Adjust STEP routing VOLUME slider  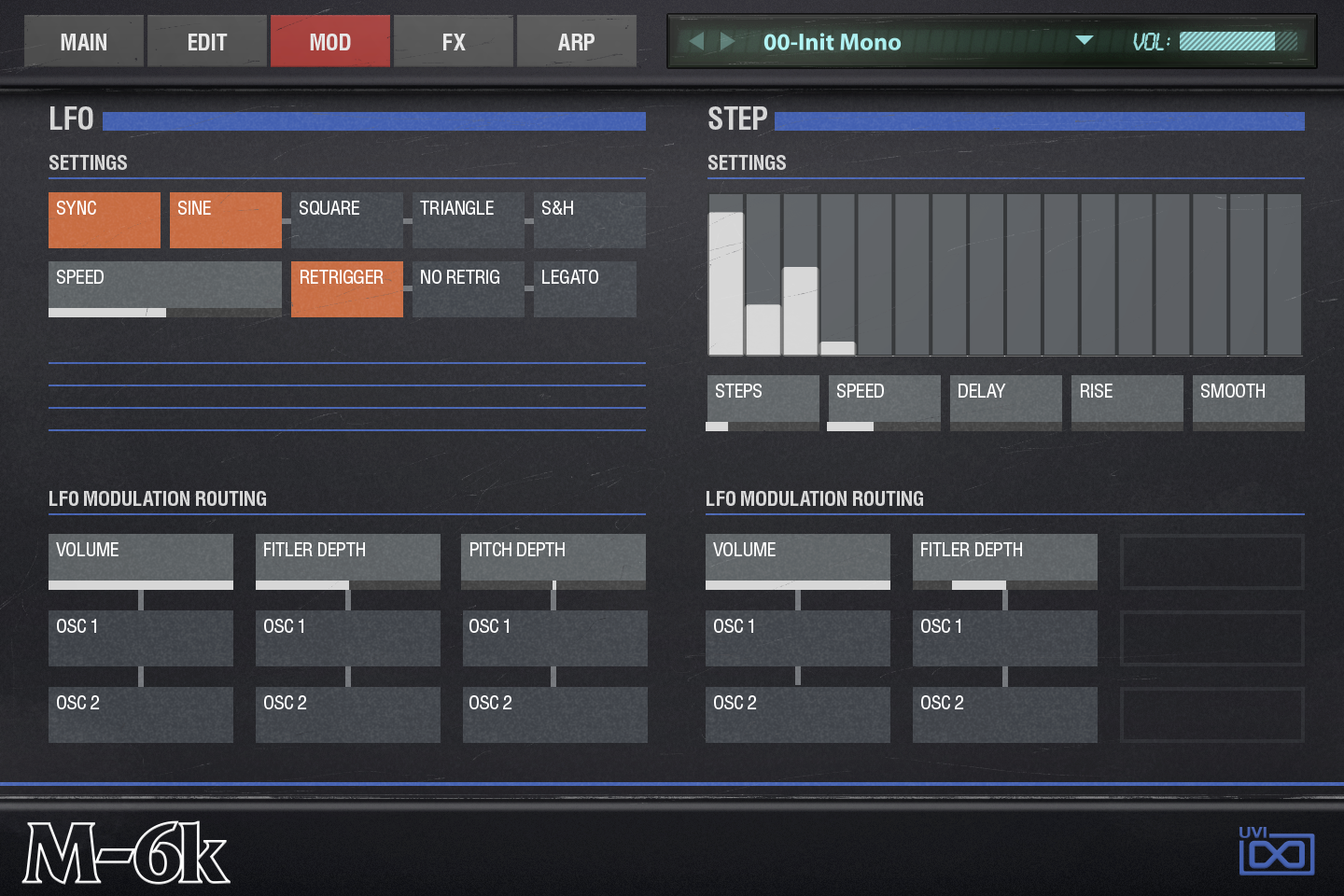click(798, 562)
